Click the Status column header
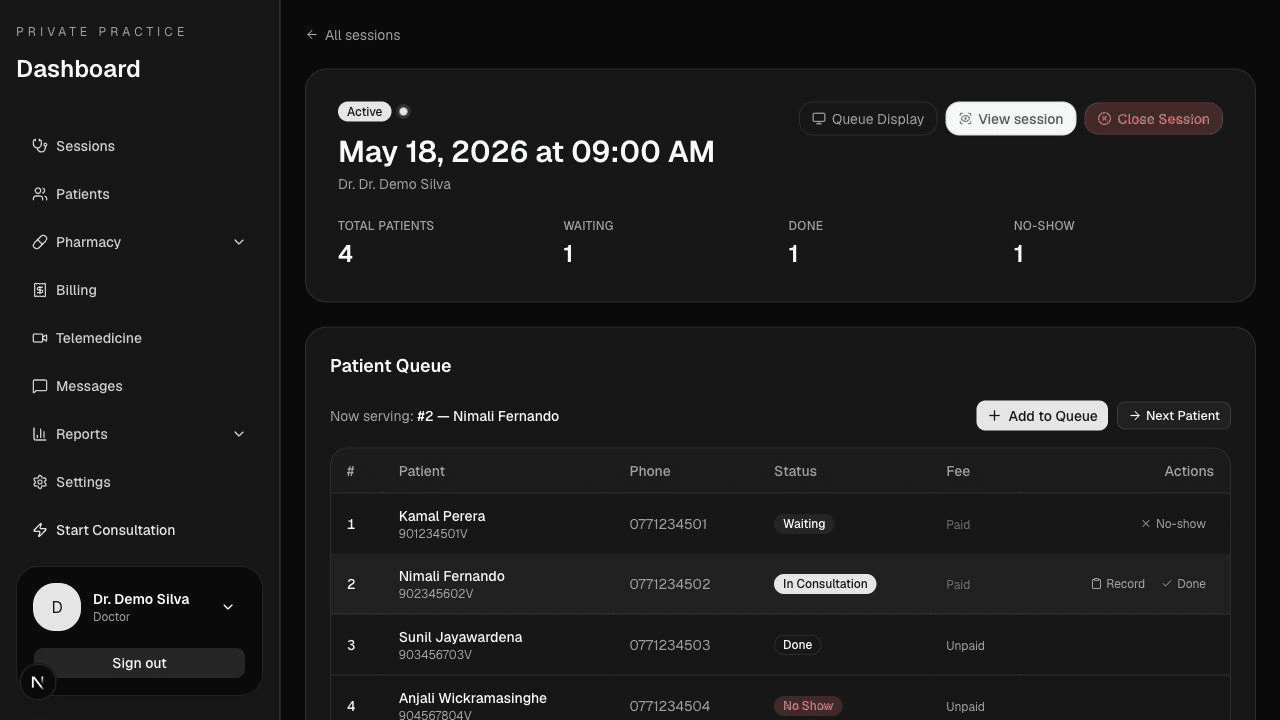The height and width of the screenshot is (720, 1280). (795, 471)
